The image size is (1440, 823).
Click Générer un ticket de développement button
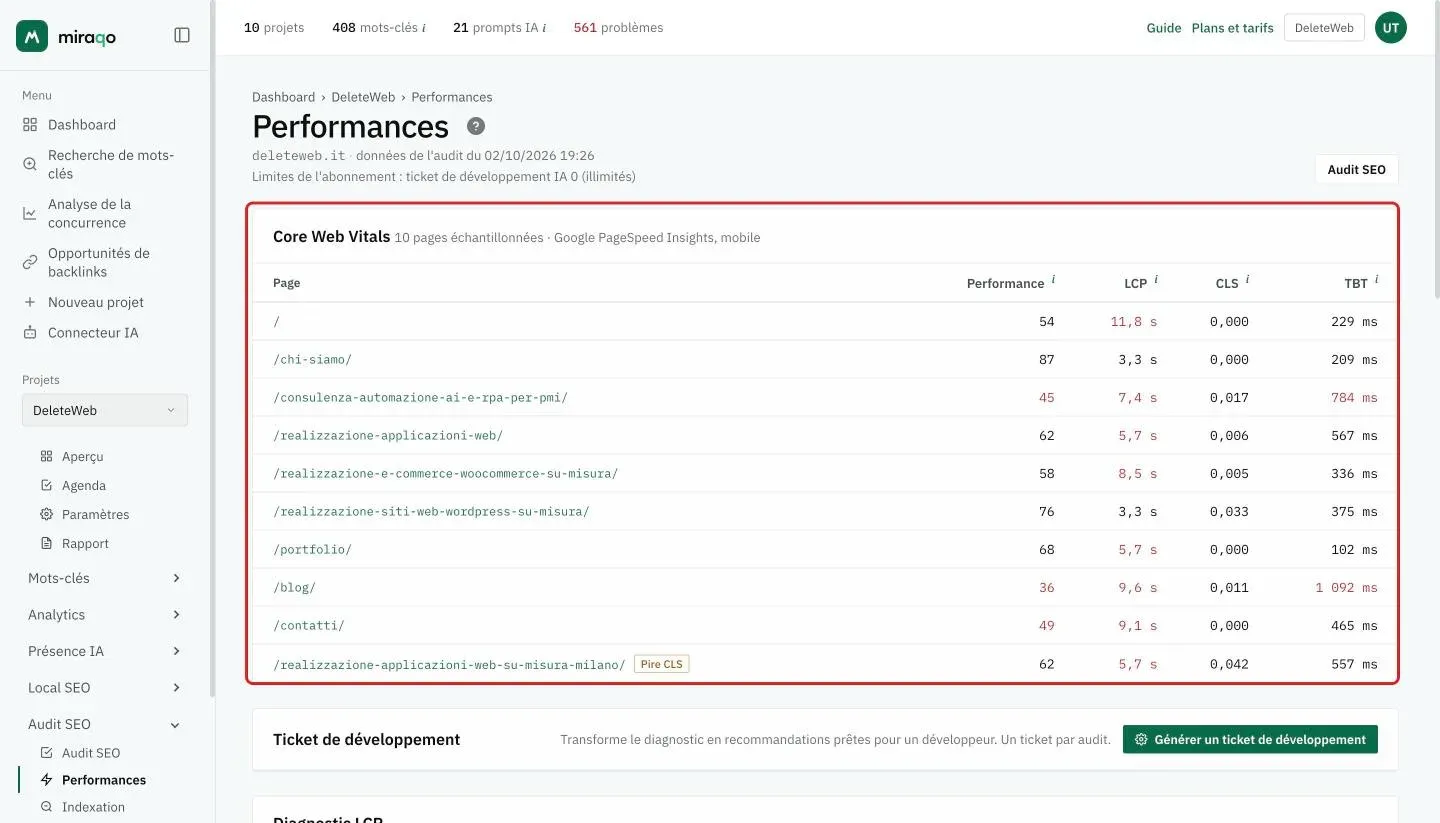coord(1250,740)
